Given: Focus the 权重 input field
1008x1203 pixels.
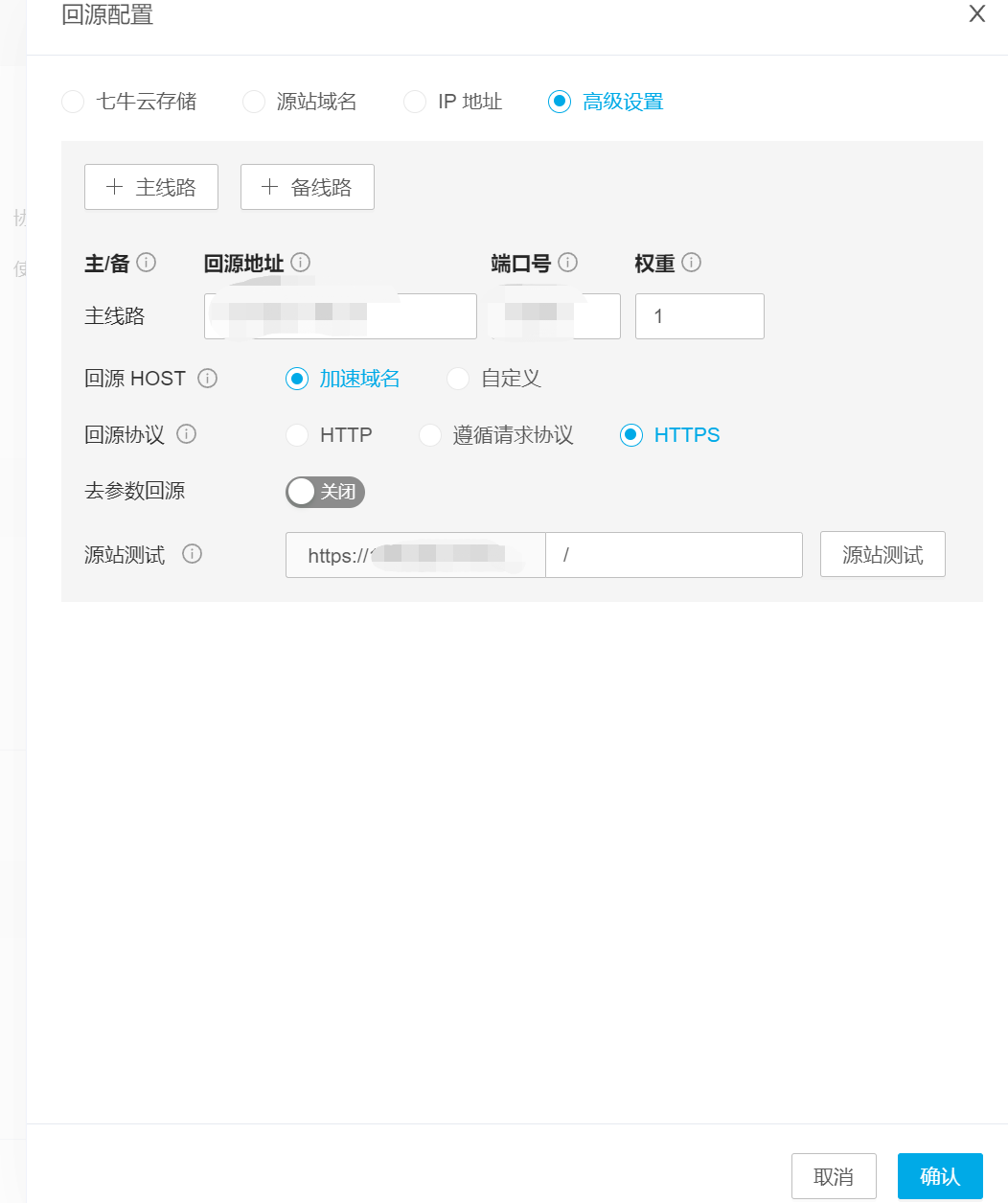Looking at the screenshot, I should coord(699,316).
